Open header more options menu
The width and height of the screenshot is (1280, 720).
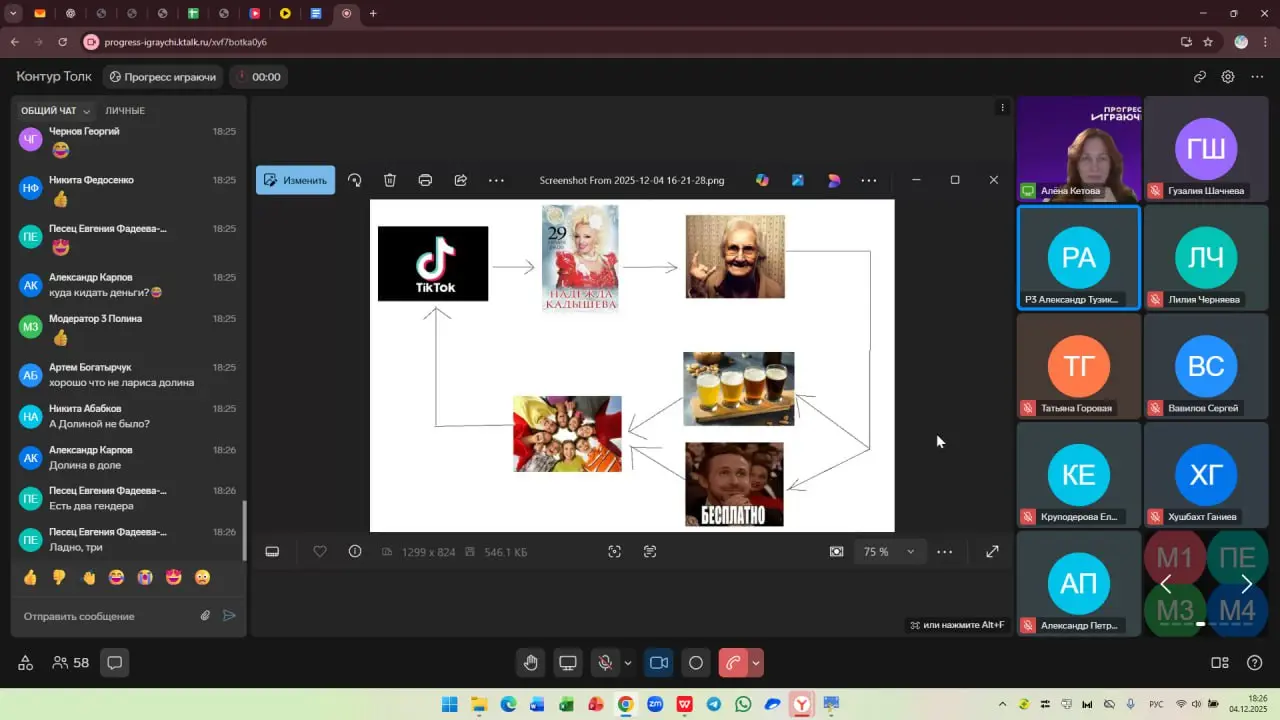coord(1257,76)
